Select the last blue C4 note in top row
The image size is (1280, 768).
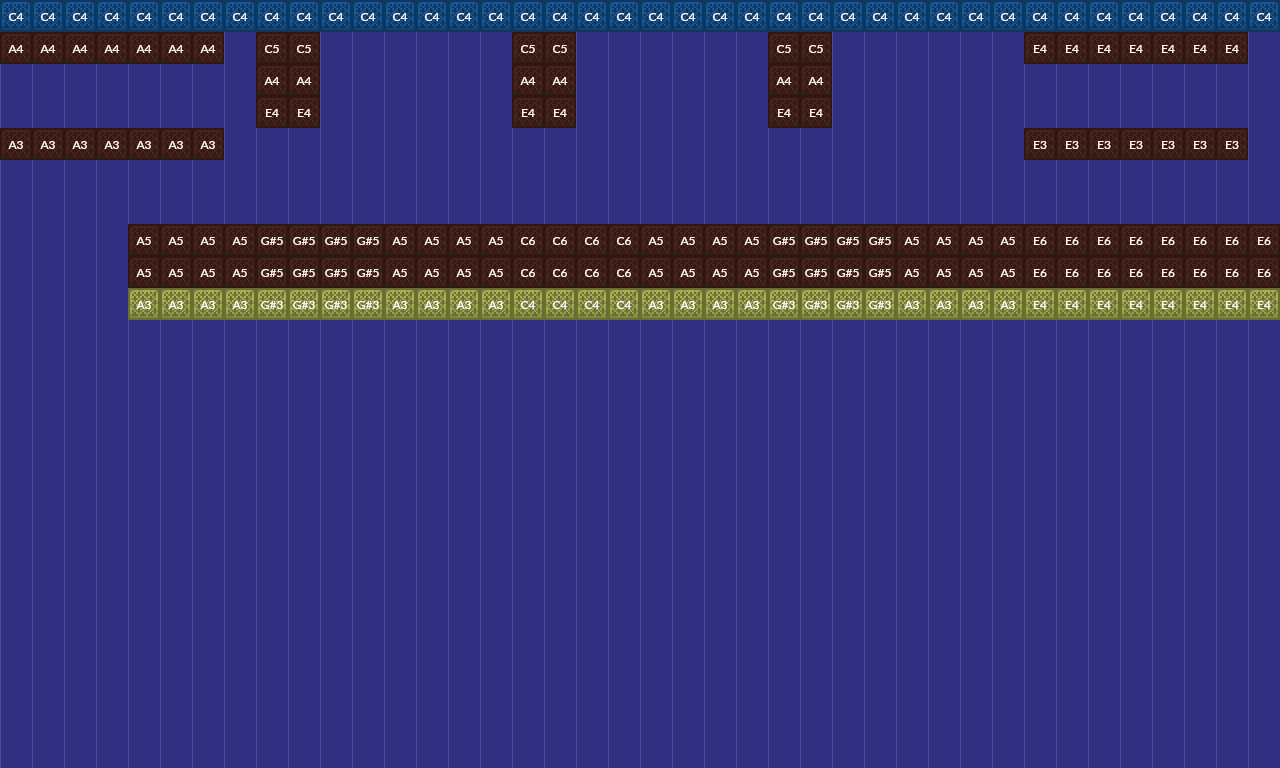click(1264, 16)
